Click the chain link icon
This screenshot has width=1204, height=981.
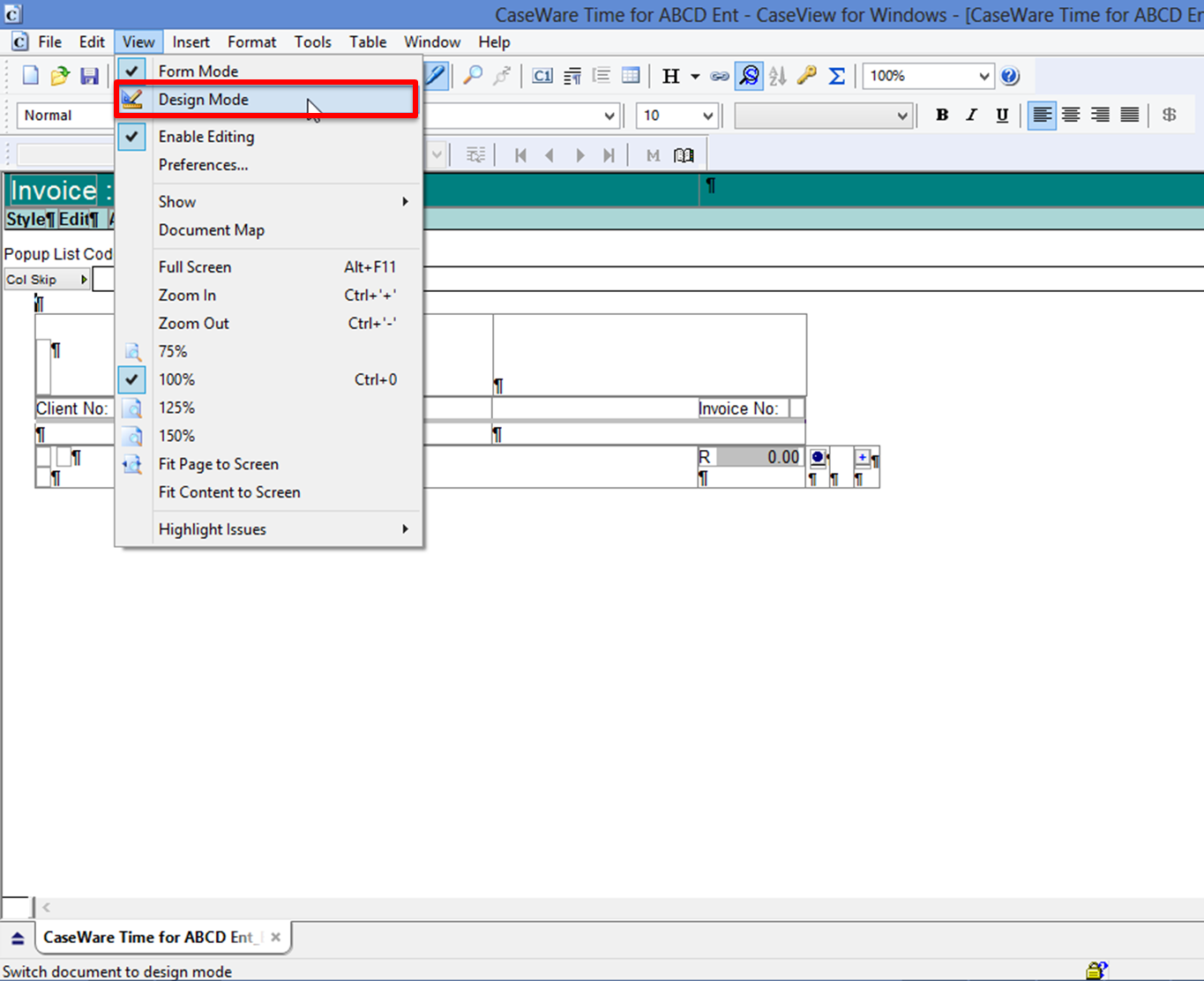[x=720, y=77]
